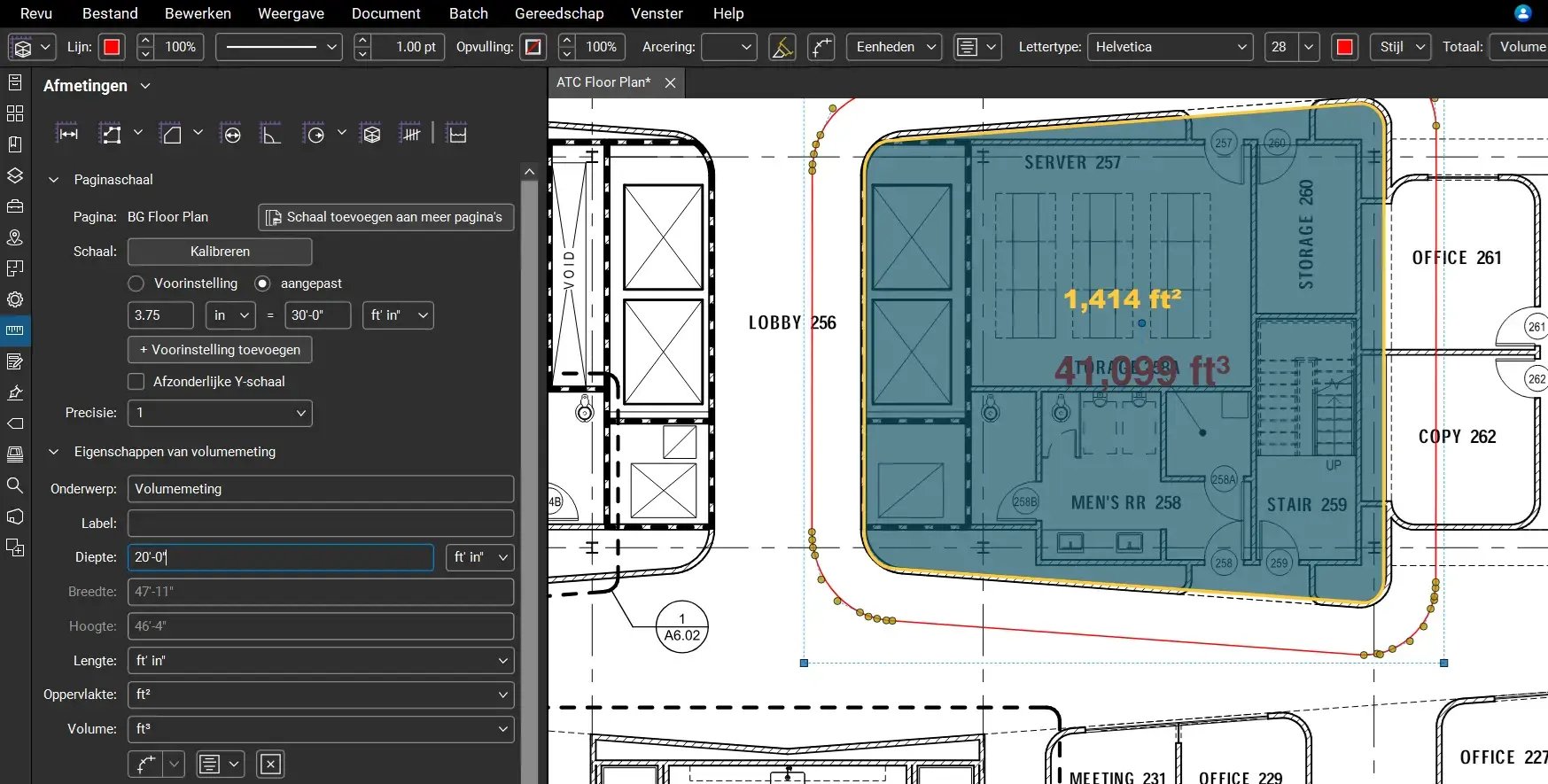The image size is (1548, 784).
Task: Open the Search panel in sidebar
Action: (15, 485)
